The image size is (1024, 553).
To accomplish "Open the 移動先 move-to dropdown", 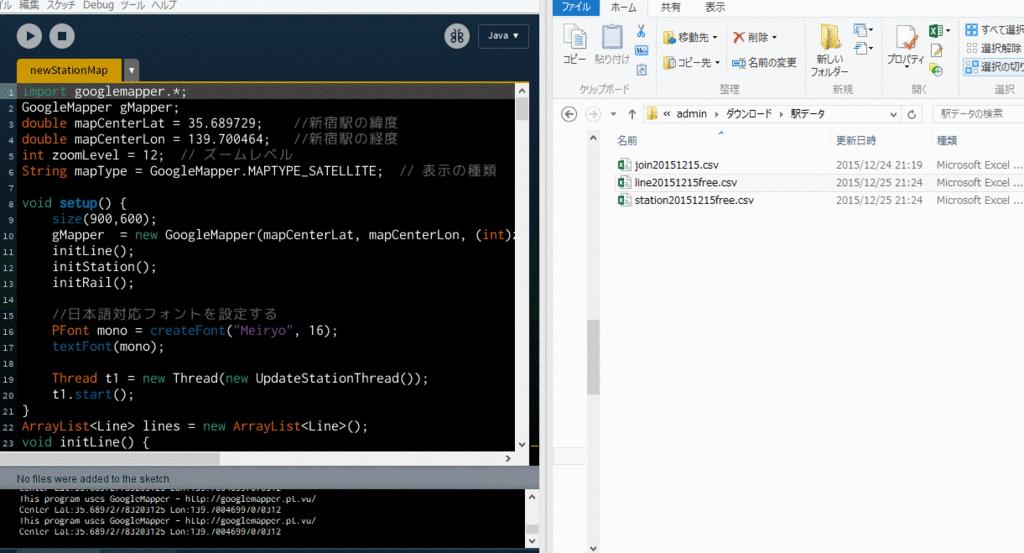I will pyautogui.click(x=690, y=37).
